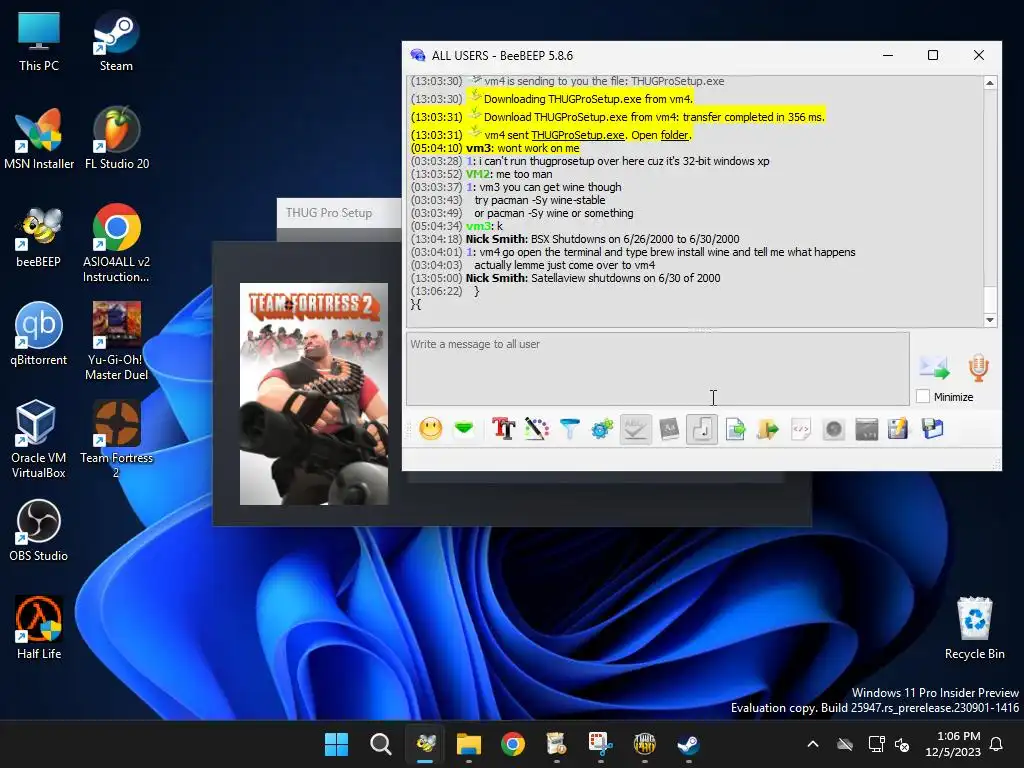Select the Steam desktop shortcut

coord(116,42)
